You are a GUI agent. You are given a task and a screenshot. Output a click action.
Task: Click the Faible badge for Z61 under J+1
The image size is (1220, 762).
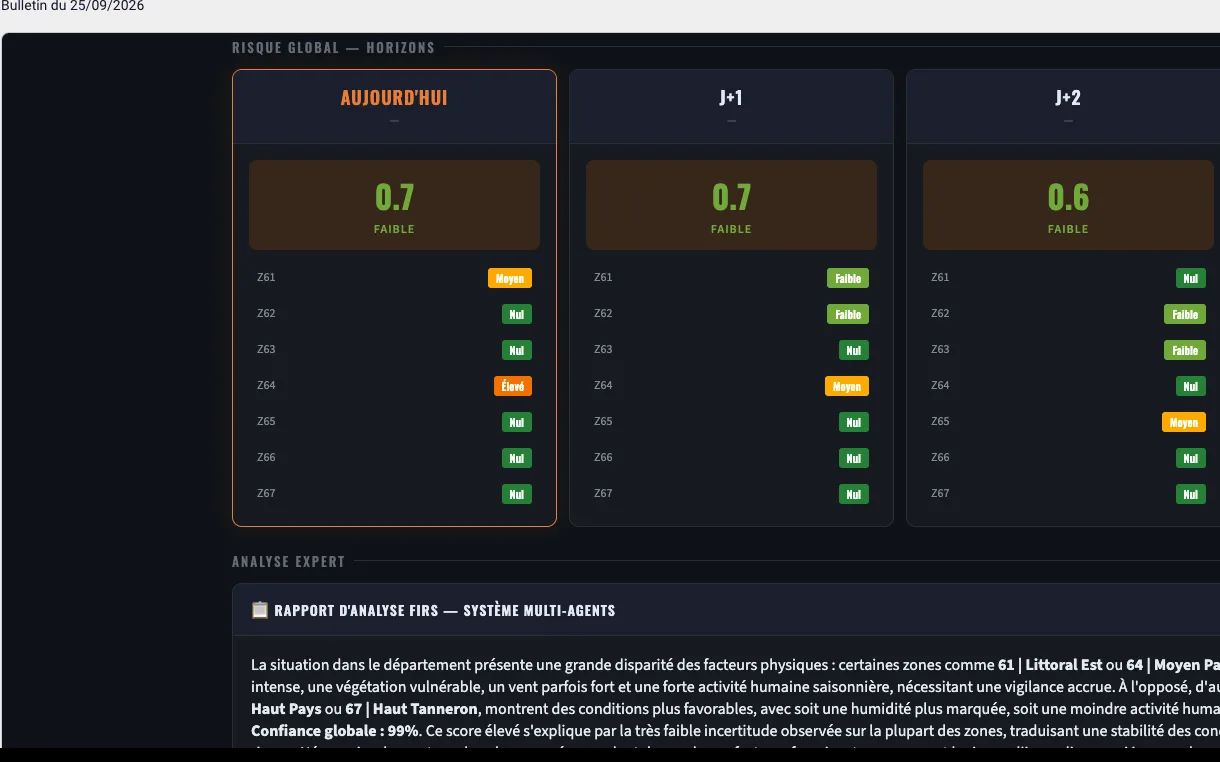pyautogui.click(x=848, y=278)
